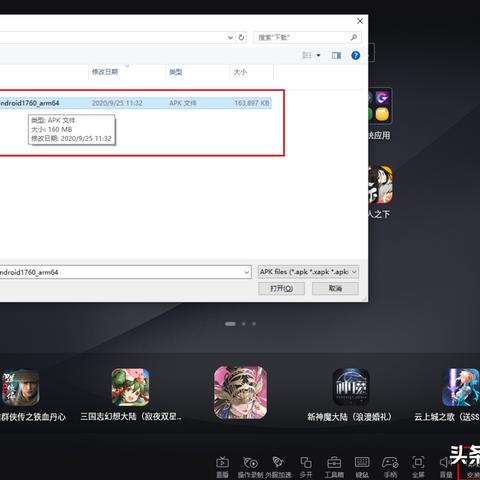Close the file open dialog
Screen dimensions: 480x480
point(360,21)
